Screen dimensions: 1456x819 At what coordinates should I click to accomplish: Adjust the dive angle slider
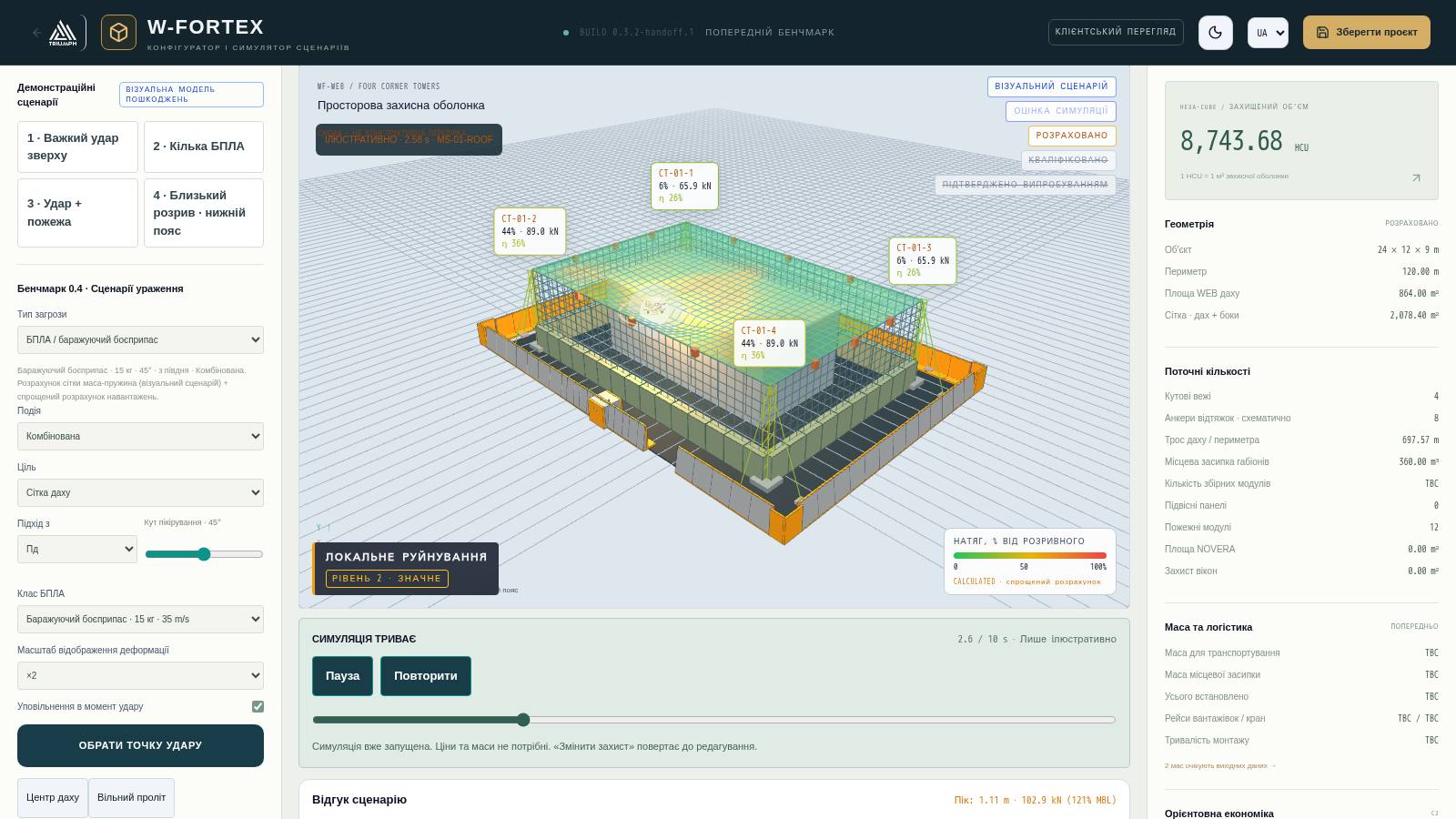pos(204,554)
